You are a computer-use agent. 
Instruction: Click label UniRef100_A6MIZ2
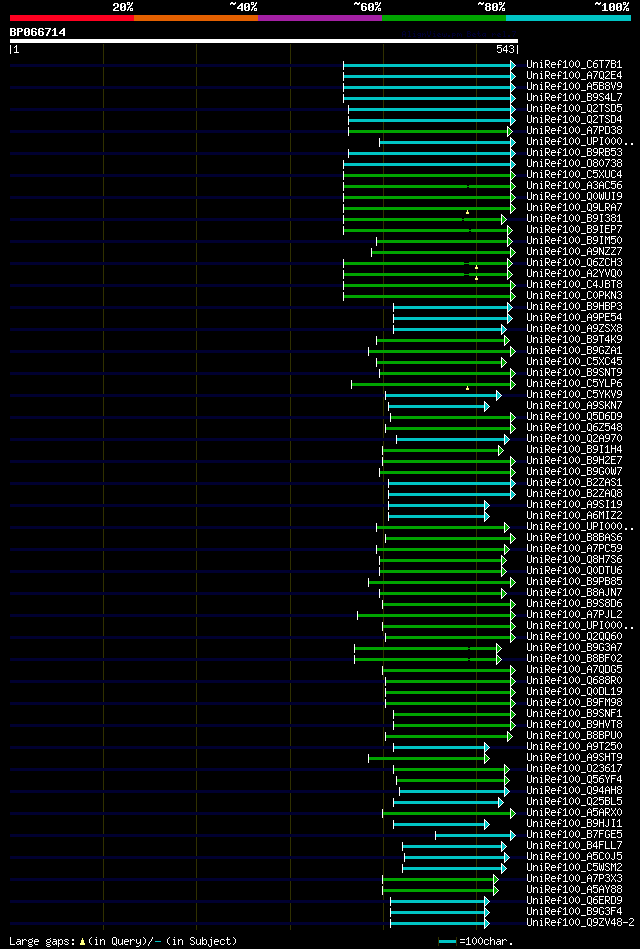(x=574, y=516)
